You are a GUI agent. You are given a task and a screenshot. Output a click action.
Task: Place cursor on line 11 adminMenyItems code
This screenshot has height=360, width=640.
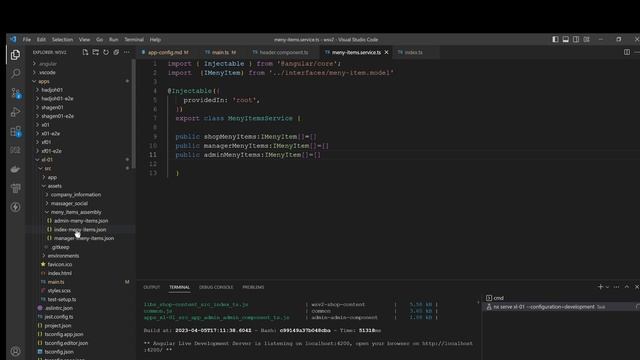(248, 155)
